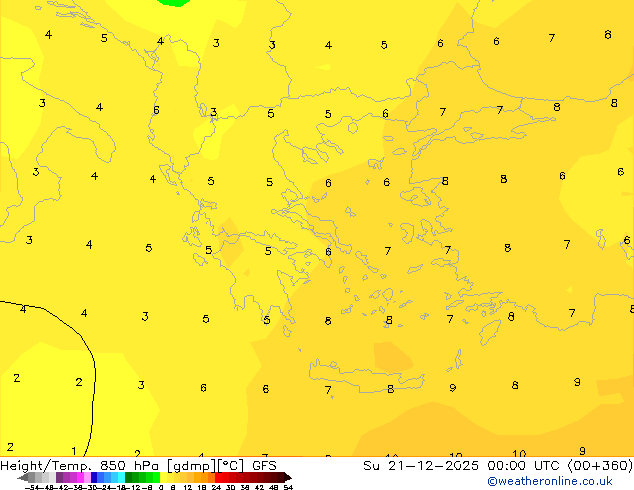Click the "24" label under the color scale
The image size is (634, 490).
coord(216,487)
